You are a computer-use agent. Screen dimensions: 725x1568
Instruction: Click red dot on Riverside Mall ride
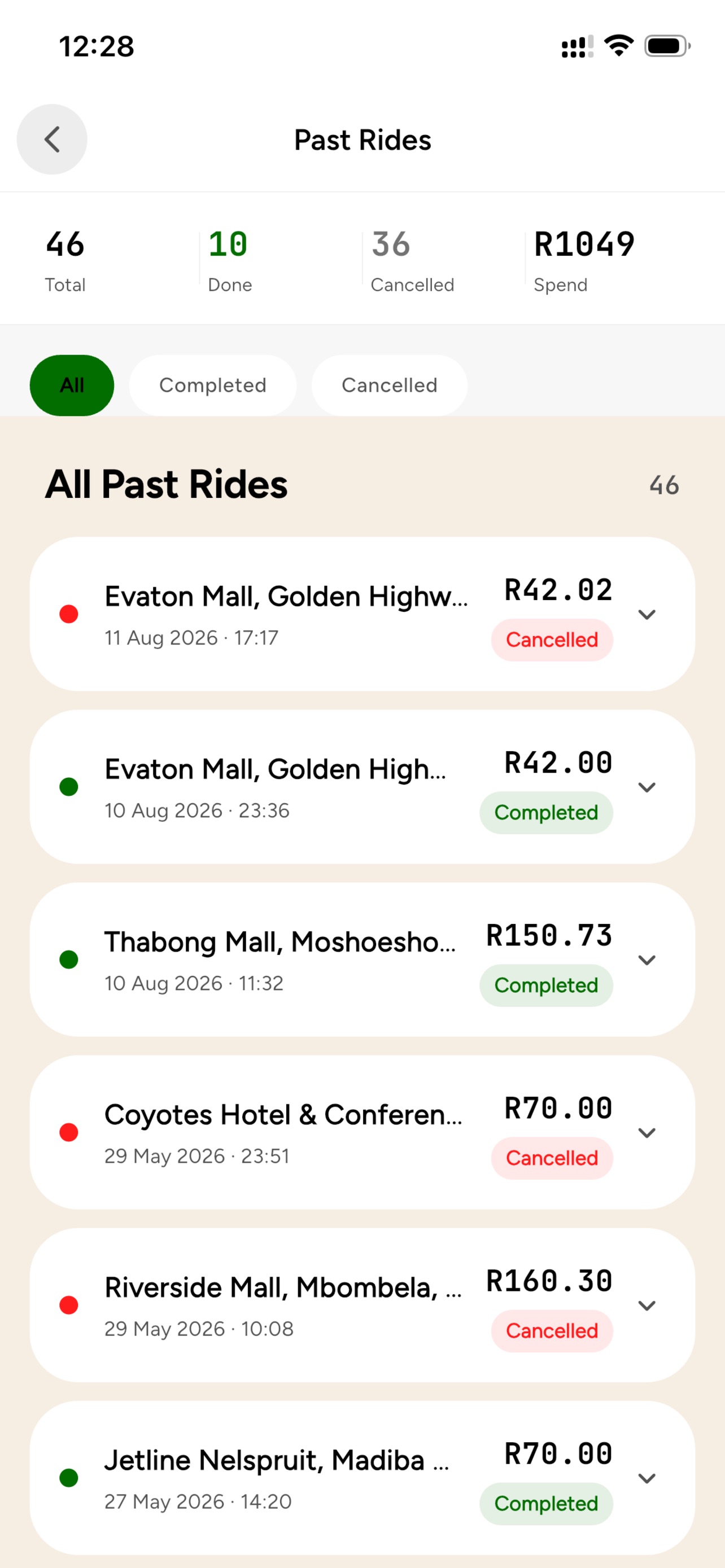point(69,1305)
